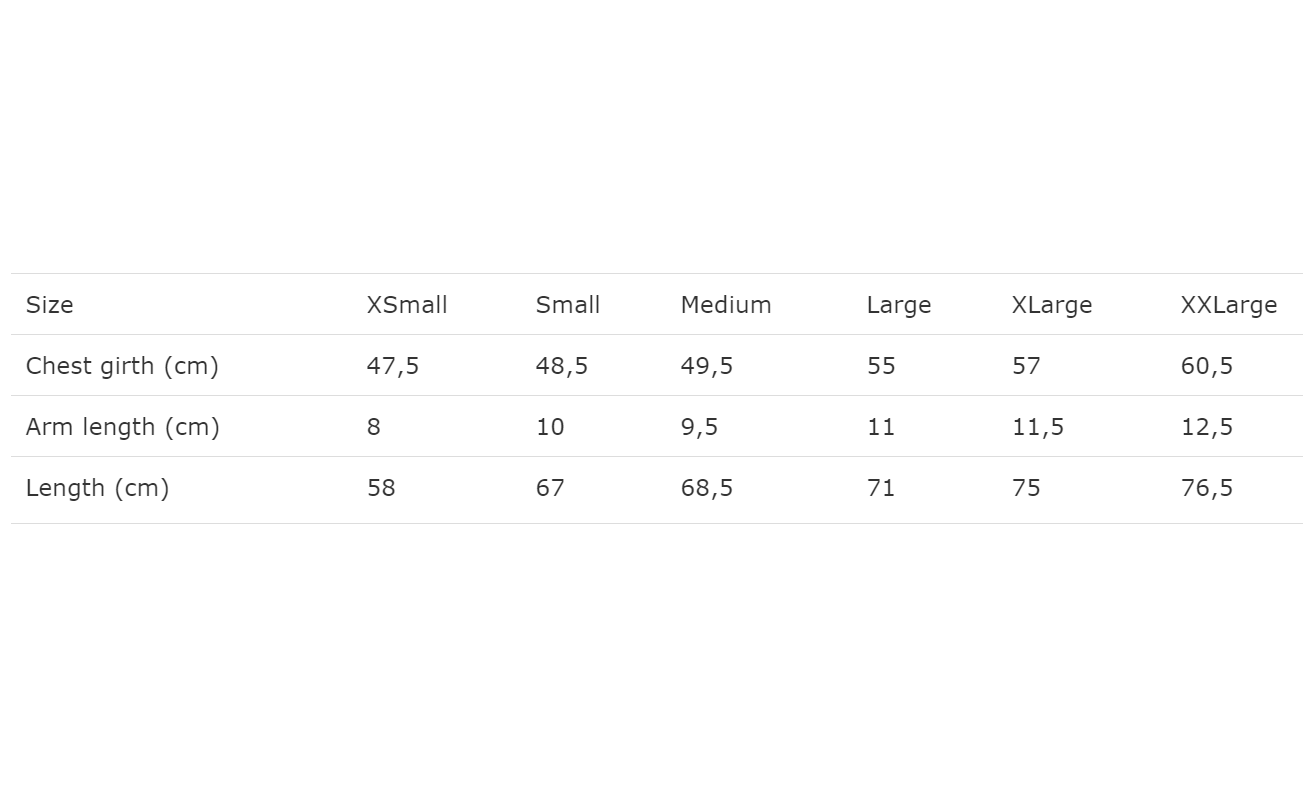Click the XXLarge column header
Image resolution: width=1303 pixels, height=800 pixels.
(x=1228, y=305)
